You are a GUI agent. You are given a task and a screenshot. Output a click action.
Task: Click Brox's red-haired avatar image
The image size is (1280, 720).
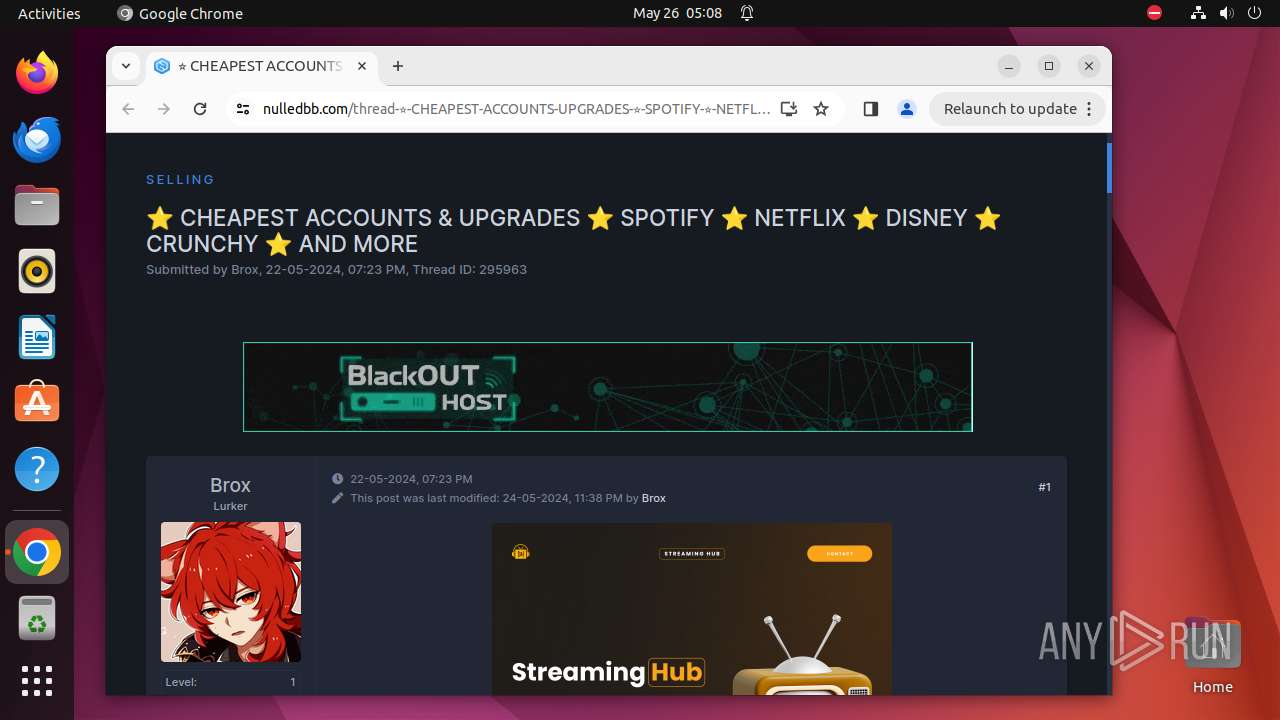click(x=231, y=592)
